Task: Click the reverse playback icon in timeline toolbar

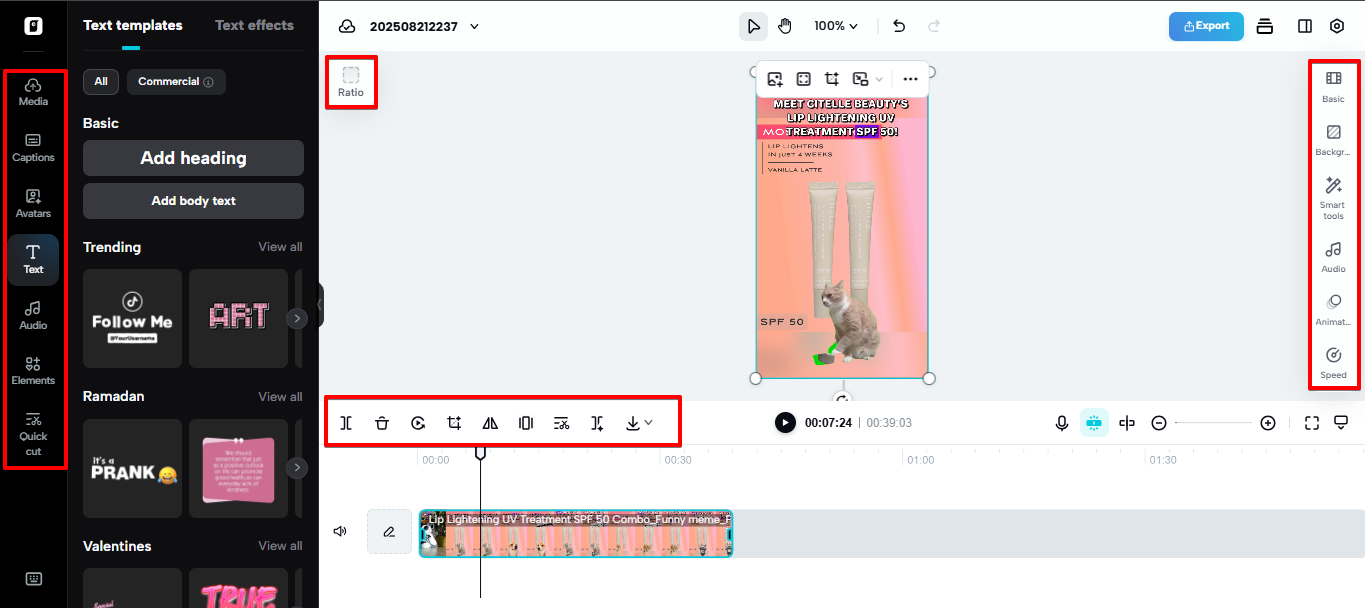Action: 418,423
